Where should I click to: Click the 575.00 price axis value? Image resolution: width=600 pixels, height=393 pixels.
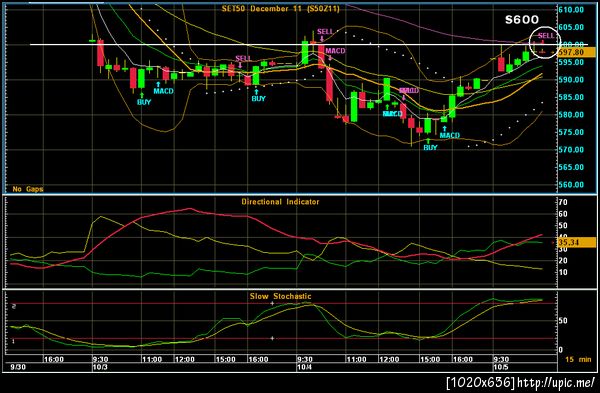pos(571,132)
